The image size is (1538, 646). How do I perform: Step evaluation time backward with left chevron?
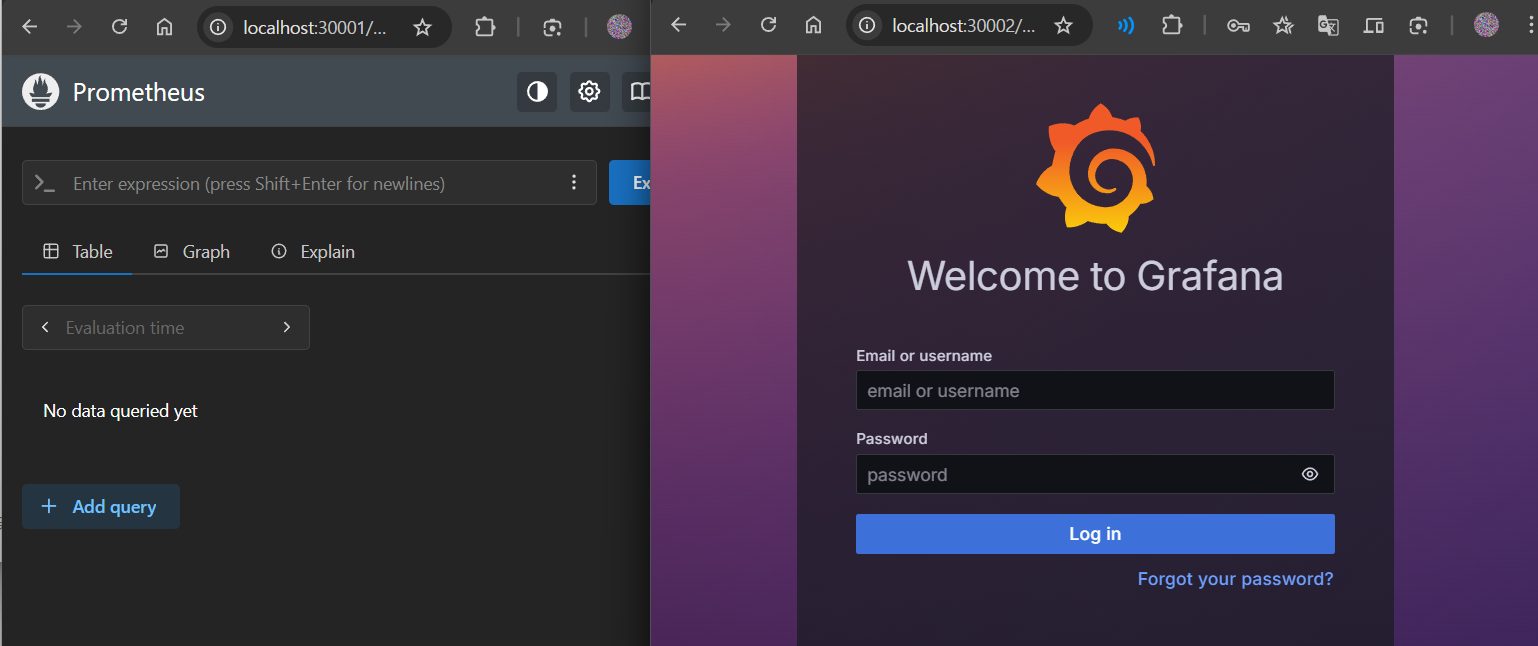tap(45, 327)
